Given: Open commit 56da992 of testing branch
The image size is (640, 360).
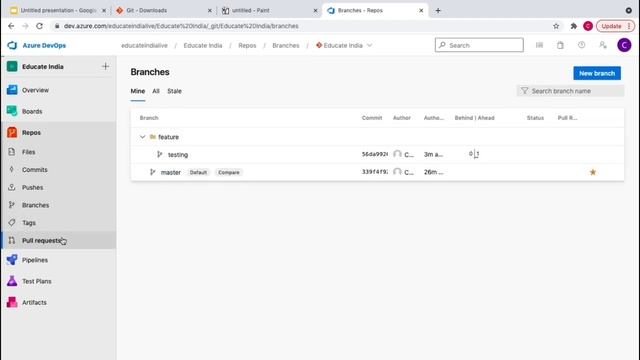Looking at the screenshot, I should [x=375, y=154].
